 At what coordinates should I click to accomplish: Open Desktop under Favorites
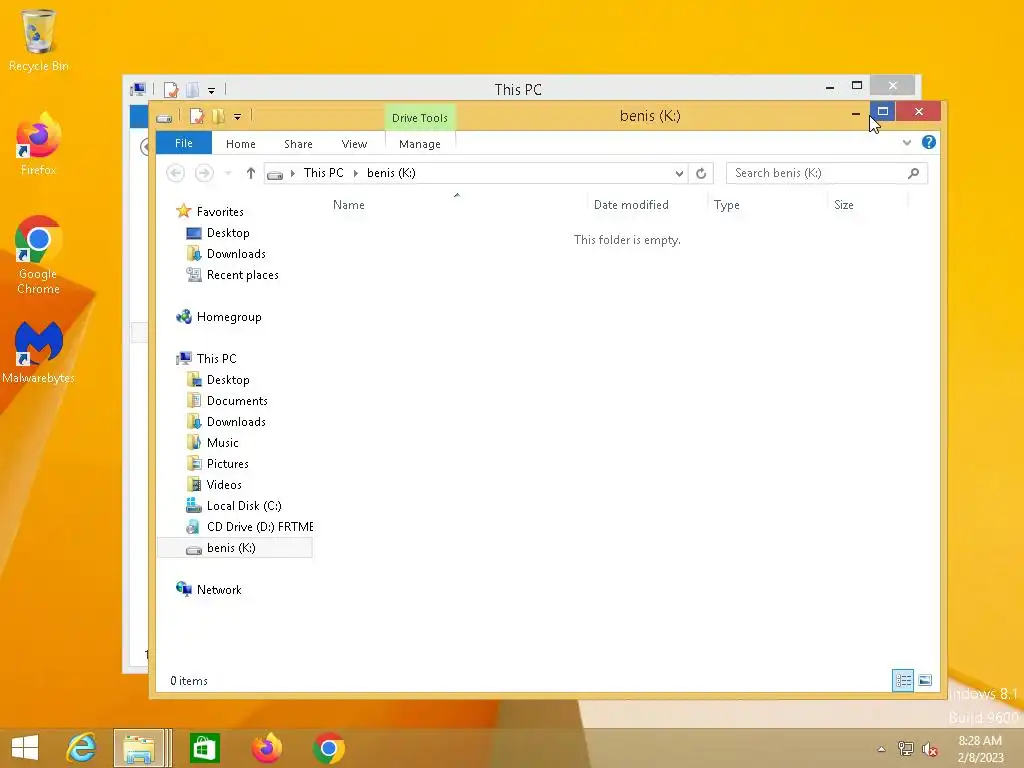(x=228, y=233)
